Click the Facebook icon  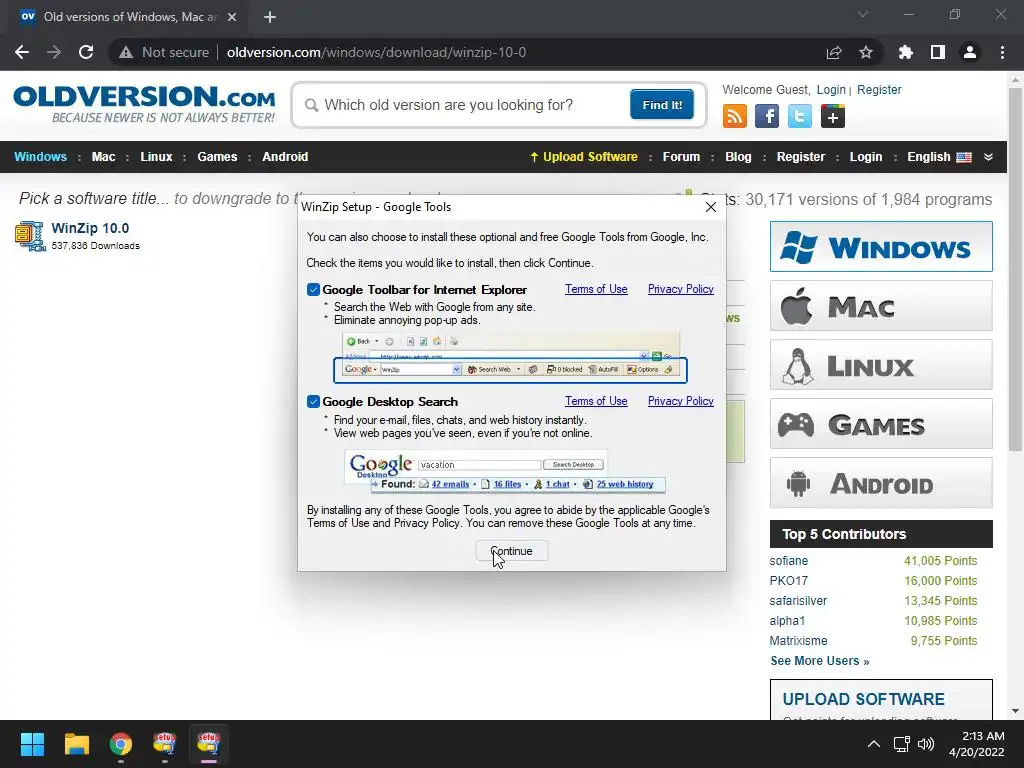[x=767, y=116]
